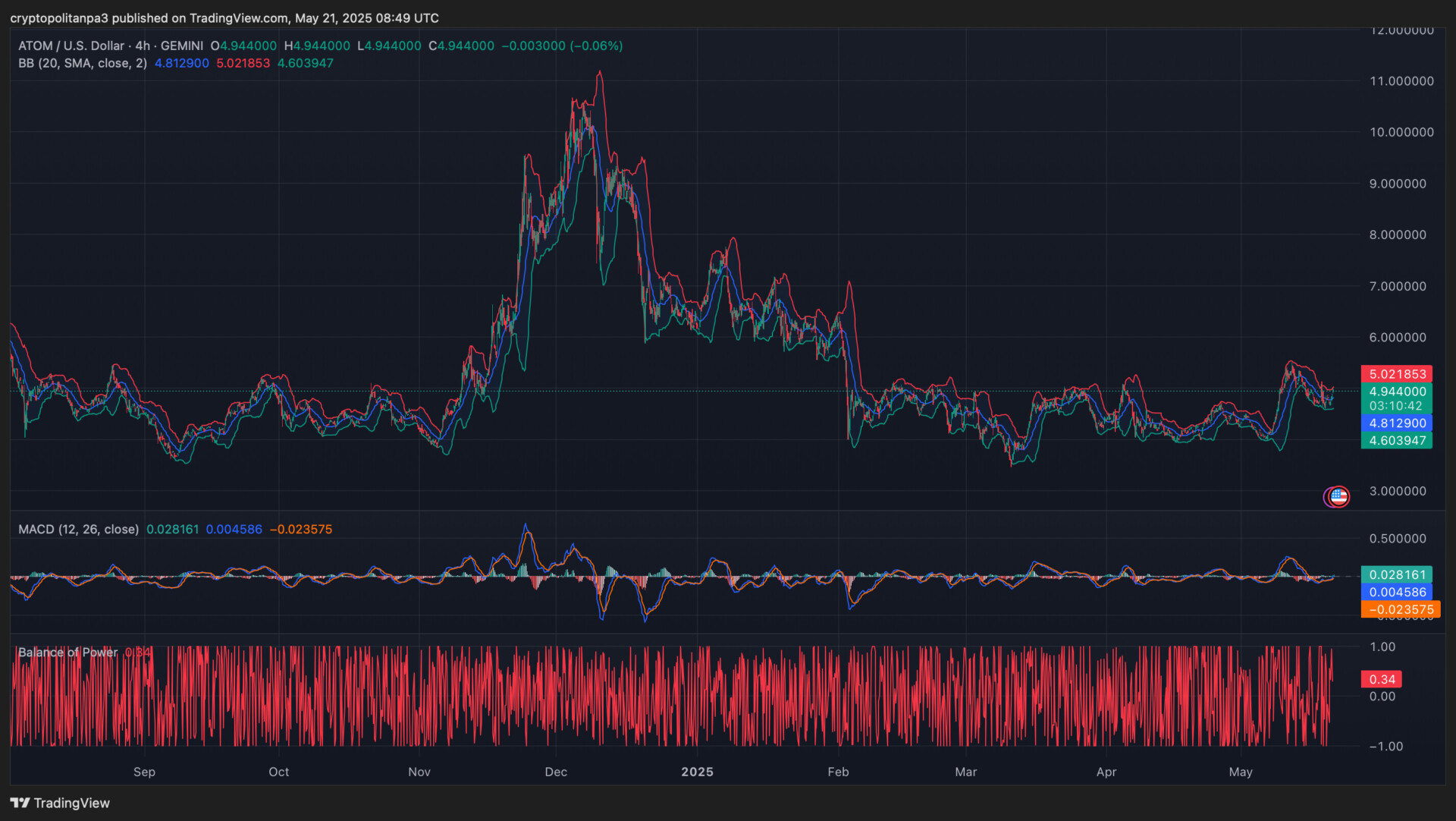
Task: Click the orange -0.023575 MACD value tag
Action: point(1400,609)
